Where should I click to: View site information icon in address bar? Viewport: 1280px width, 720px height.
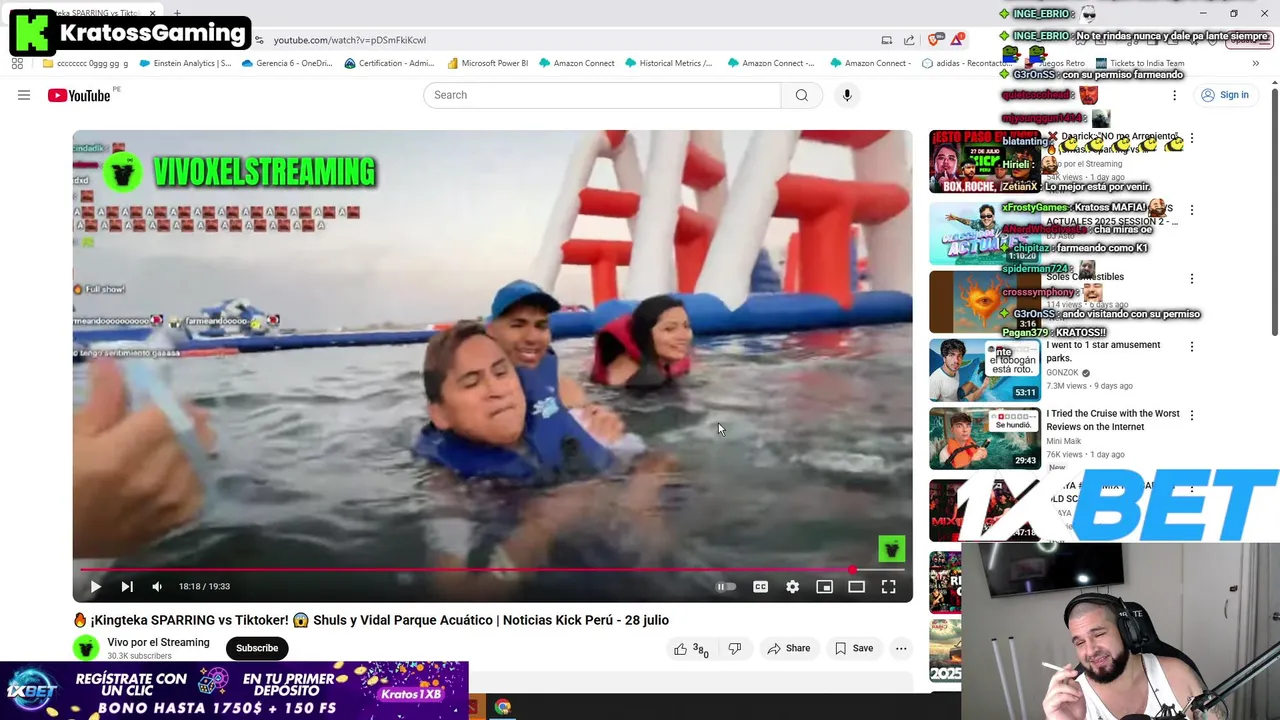[259, 40]
